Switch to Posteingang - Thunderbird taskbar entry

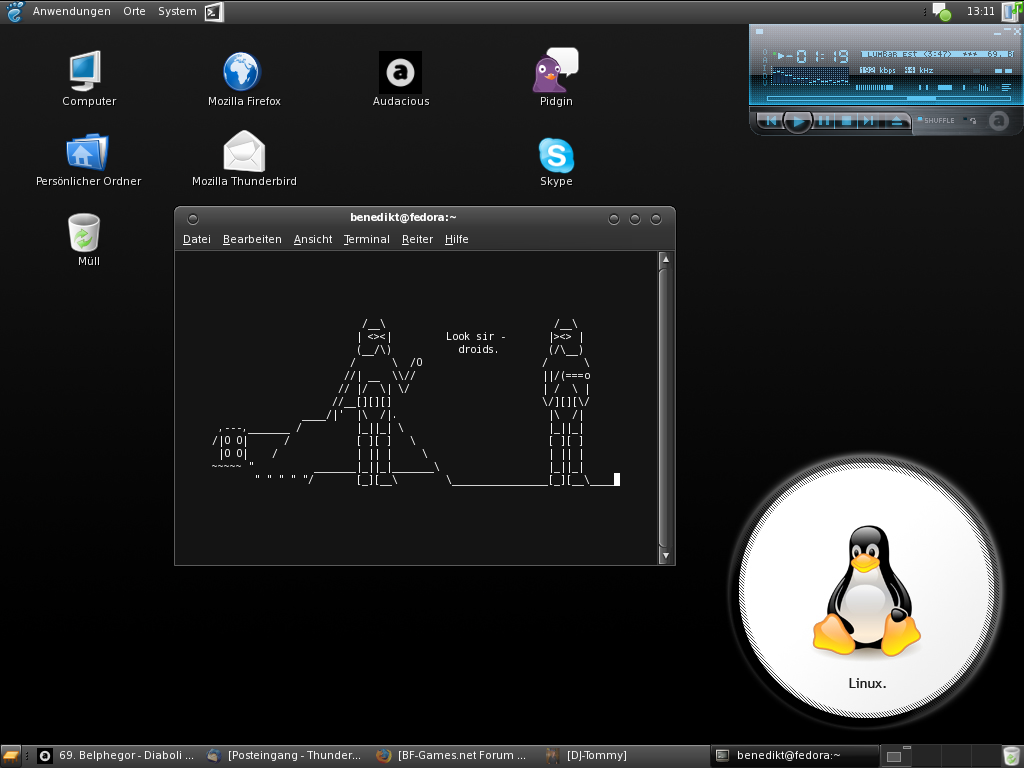click(x=285, y=756)
